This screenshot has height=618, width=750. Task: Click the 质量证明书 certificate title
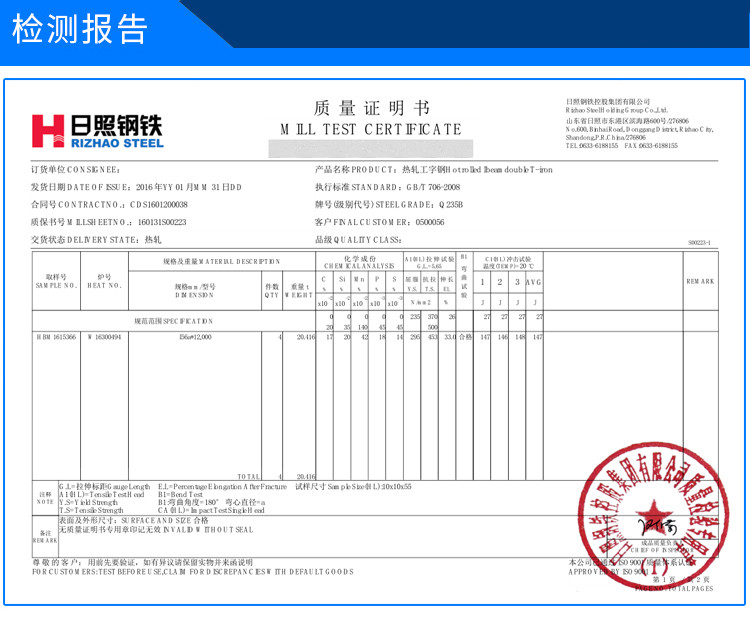coord(370,108)
